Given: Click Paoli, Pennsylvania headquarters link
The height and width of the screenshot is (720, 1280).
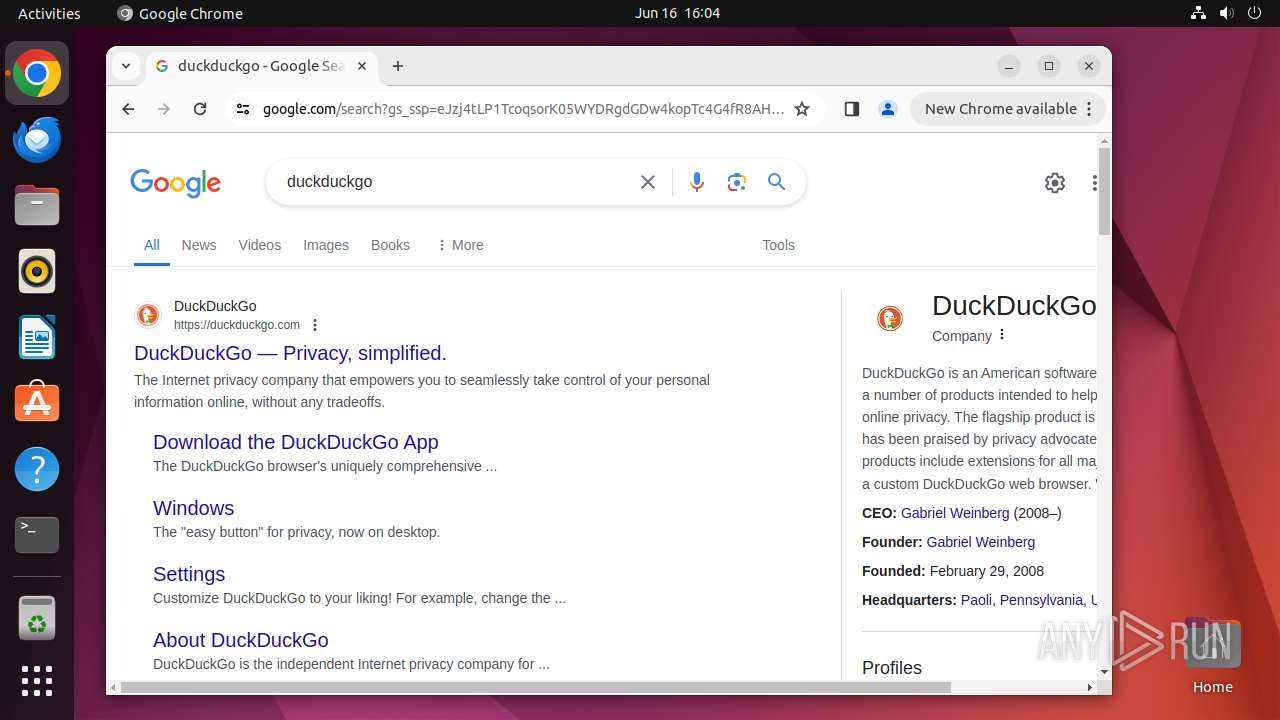Looking at the screenshot, I should pyautogui.click(x=1029, y=600).
